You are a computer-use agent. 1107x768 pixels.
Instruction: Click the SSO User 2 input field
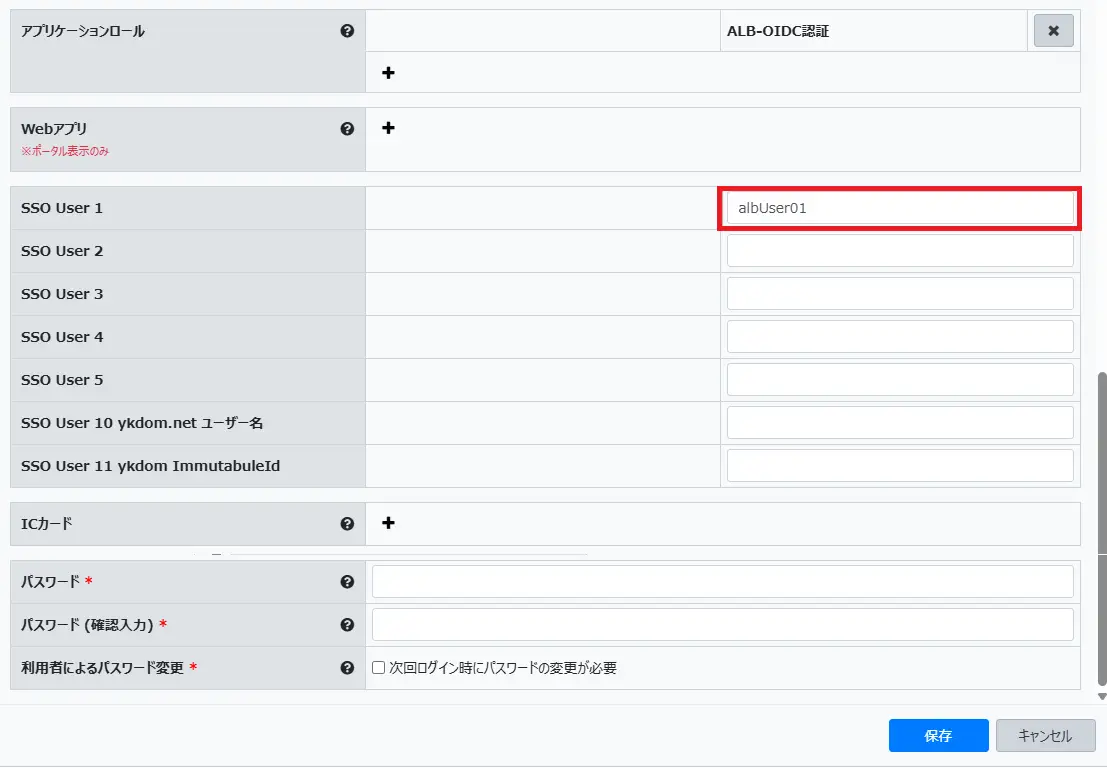click(x=900, y=251)
